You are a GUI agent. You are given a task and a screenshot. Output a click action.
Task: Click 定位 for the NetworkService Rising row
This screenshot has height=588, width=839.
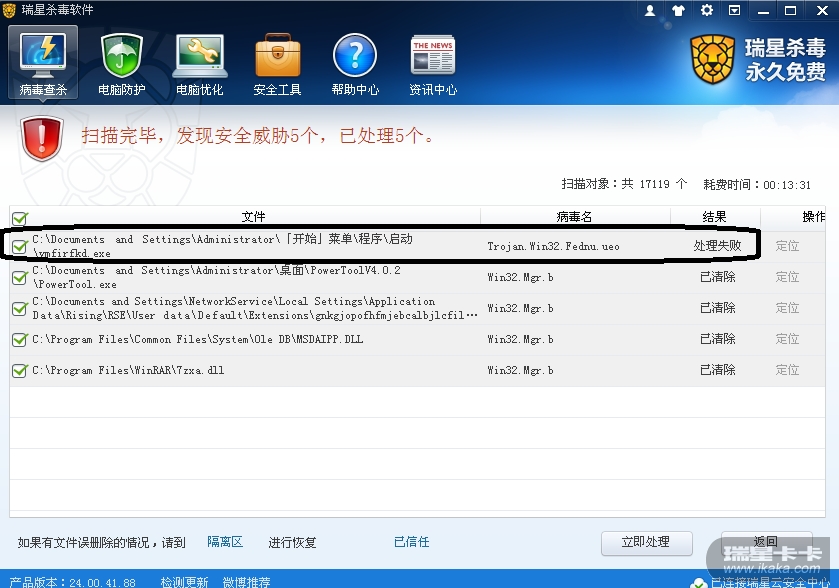pyautogui.click(x=787, y=308)
